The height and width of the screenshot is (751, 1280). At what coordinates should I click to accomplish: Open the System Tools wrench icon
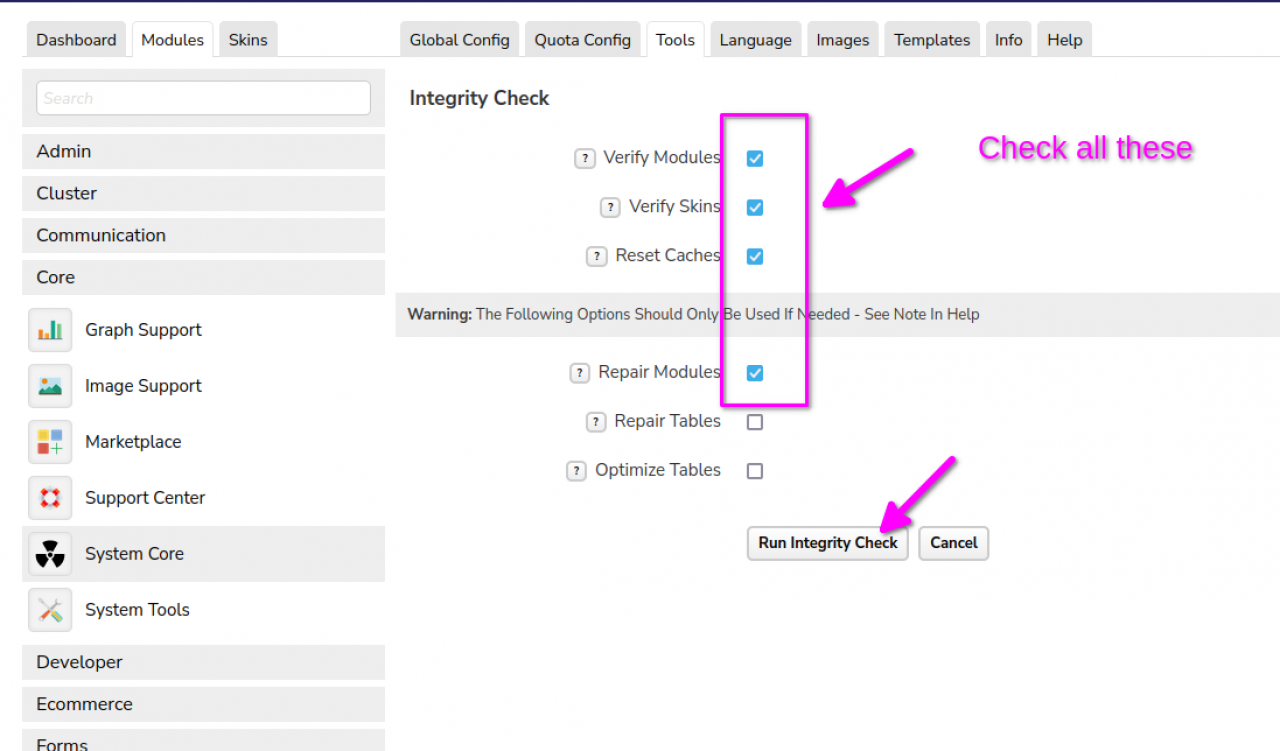pos(50,610)
